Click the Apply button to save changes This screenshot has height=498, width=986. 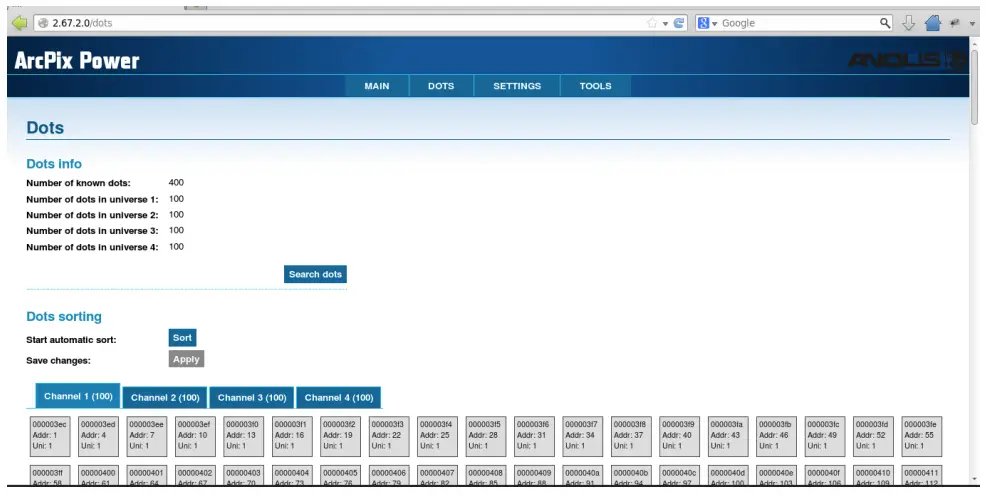[x=186, y=359]
